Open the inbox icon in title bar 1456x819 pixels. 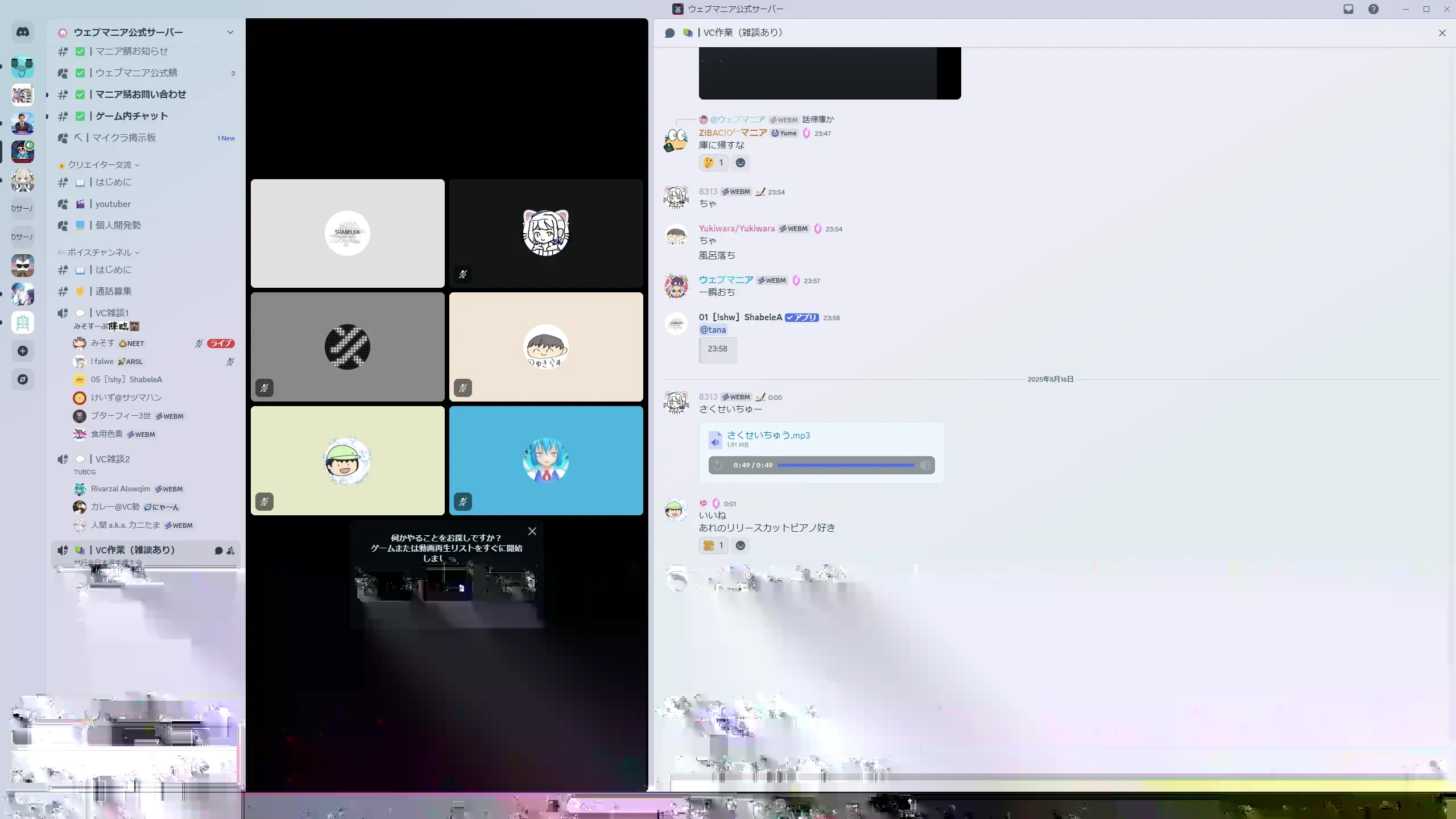click(x=1349, y=9)
